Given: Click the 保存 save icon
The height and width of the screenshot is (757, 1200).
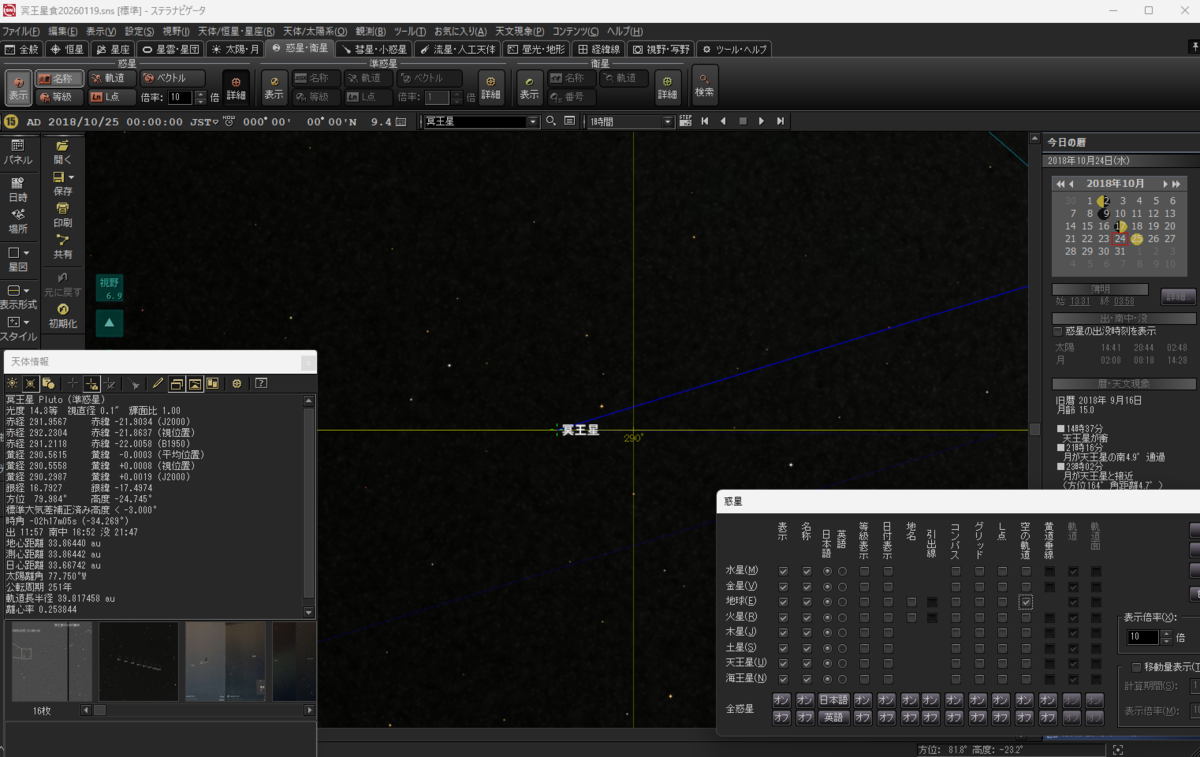Looking at the screenshot, I should 63,183.
